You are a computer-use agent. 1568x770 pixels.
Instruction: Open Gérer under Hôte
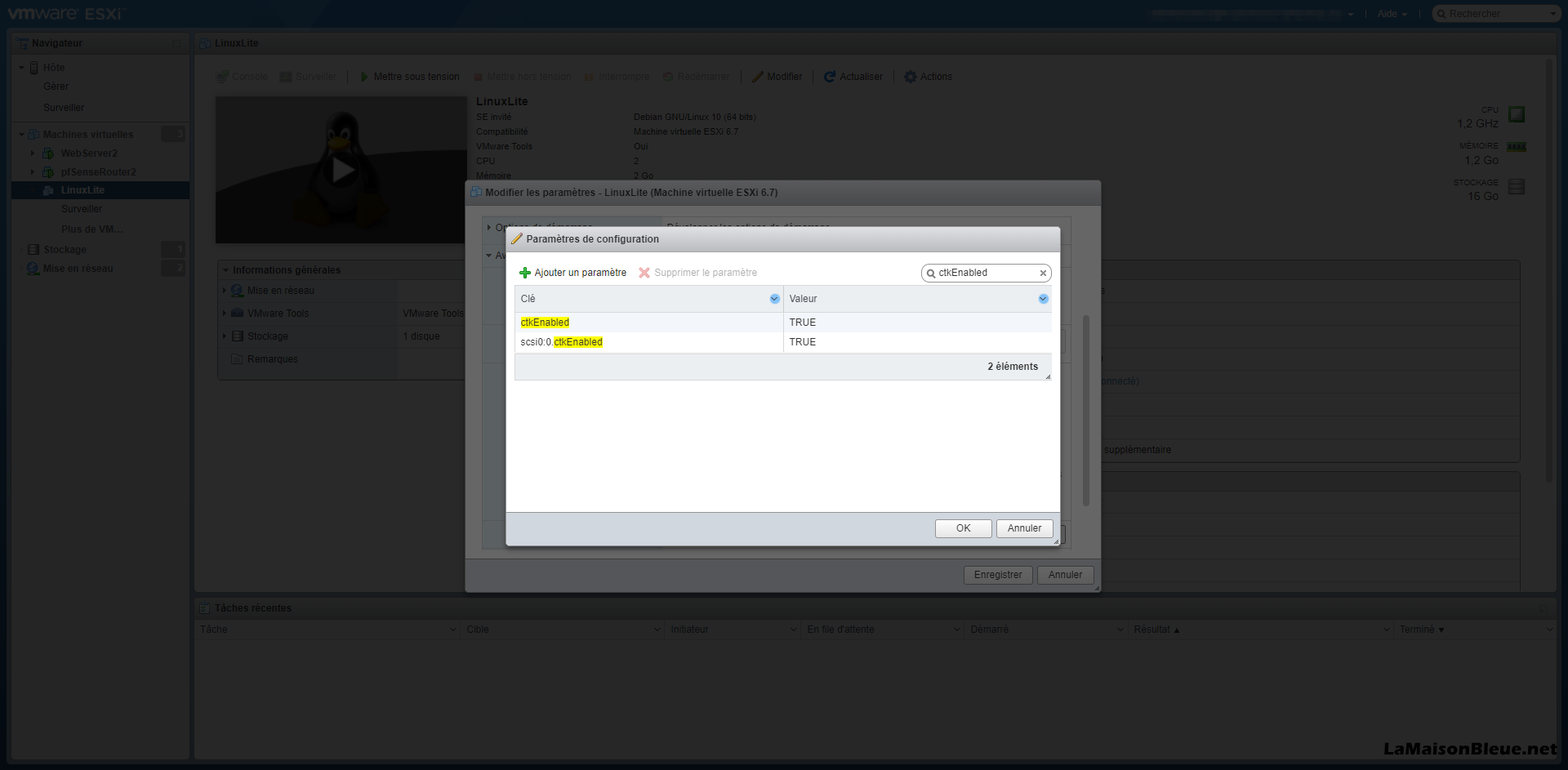(x=56, y=87)
